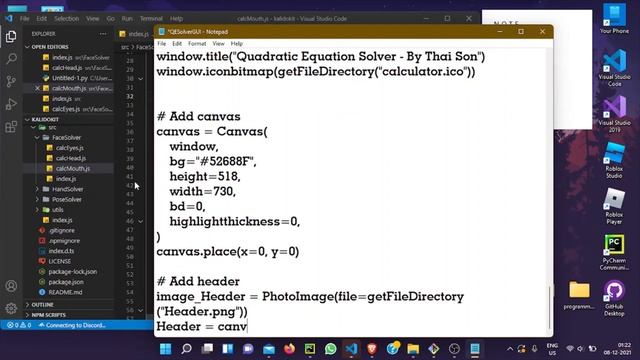Open Mail from the taskbar
The height and width of the screenshot is (360, 640).
(269, 349)
